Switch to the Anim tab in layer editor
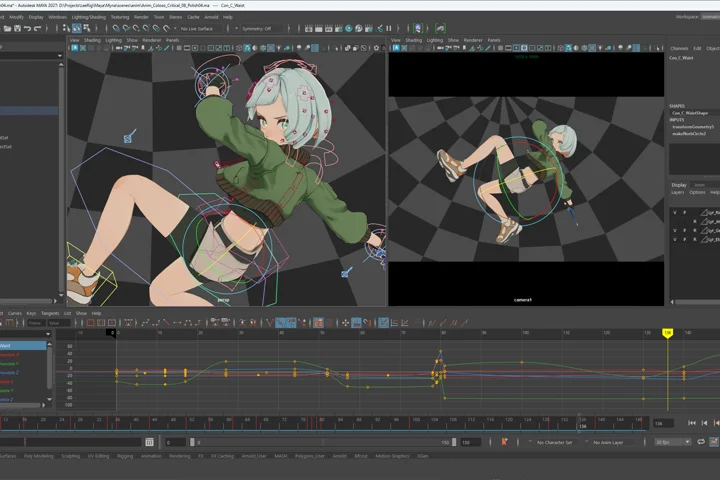Image resolution: width=720 pixels, height=480 pixels. 699,185
